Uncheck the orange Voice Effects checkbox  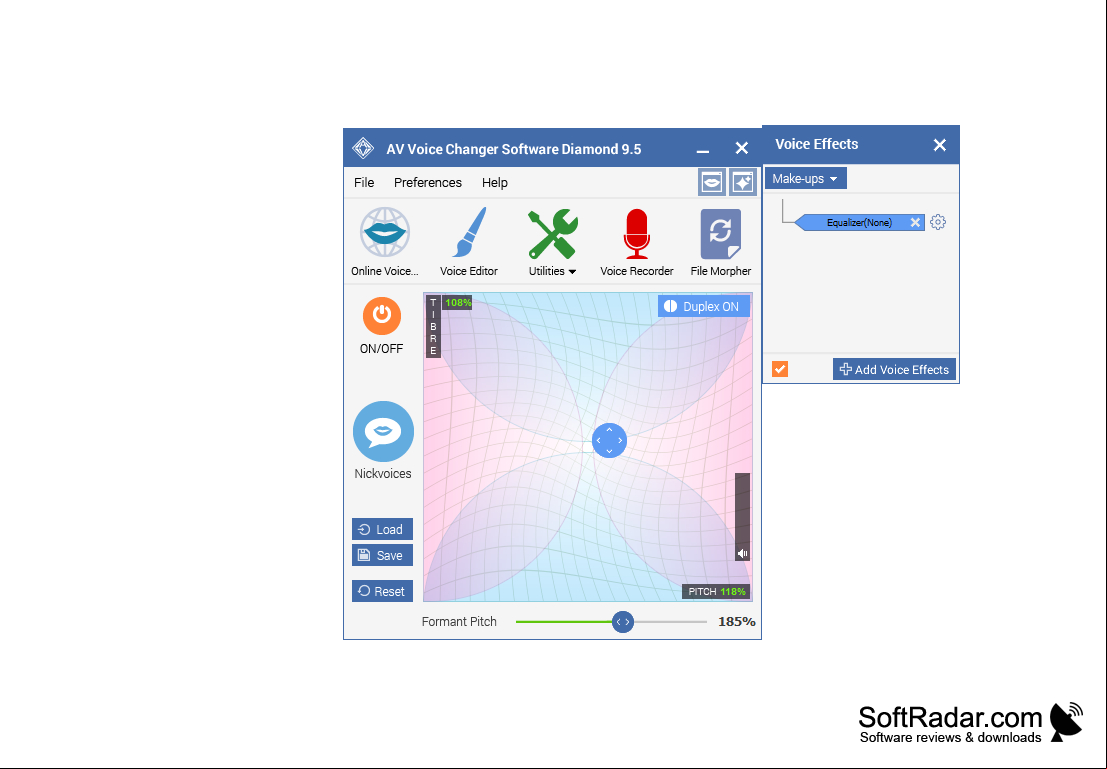coord(780,369)
